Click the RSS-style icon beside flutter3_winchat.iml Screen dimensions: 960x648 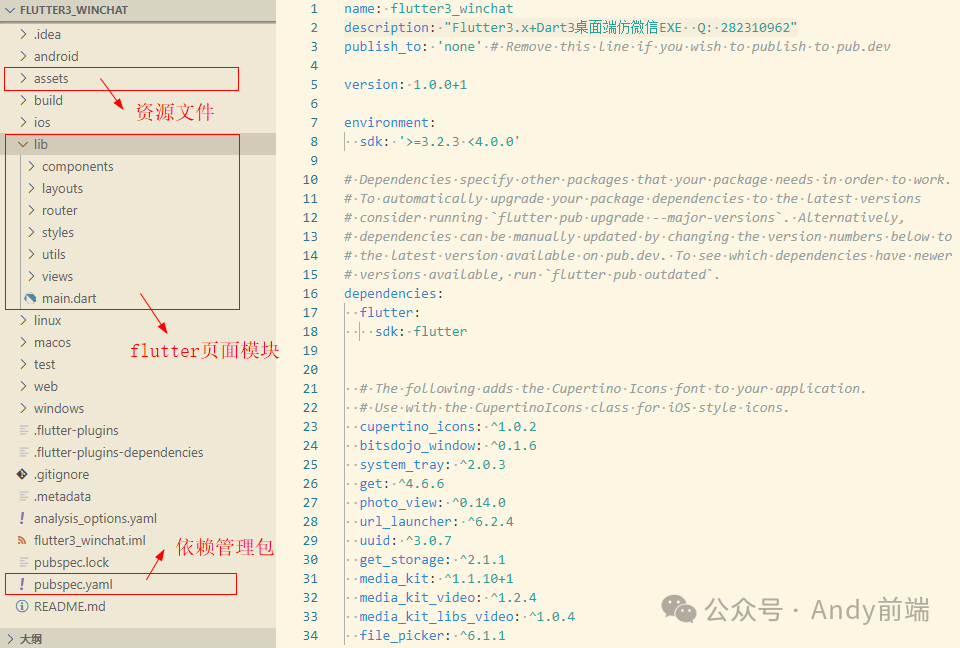pyautogui.click(x=22, y=540)
